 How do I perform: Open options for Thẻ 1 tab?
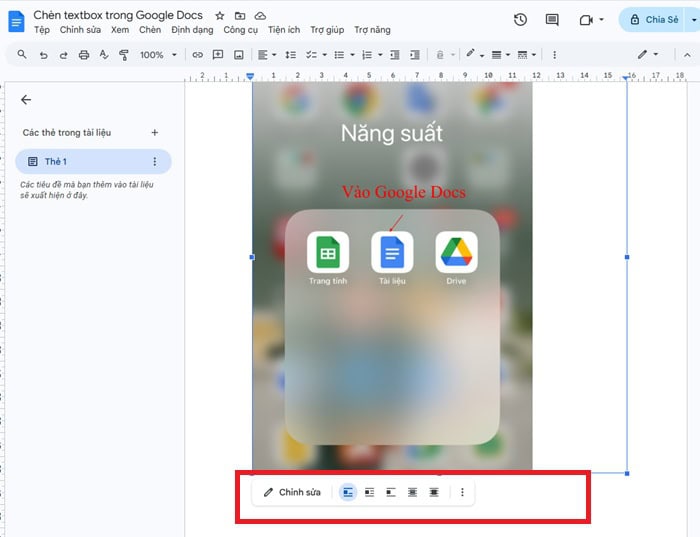point(154,162)
